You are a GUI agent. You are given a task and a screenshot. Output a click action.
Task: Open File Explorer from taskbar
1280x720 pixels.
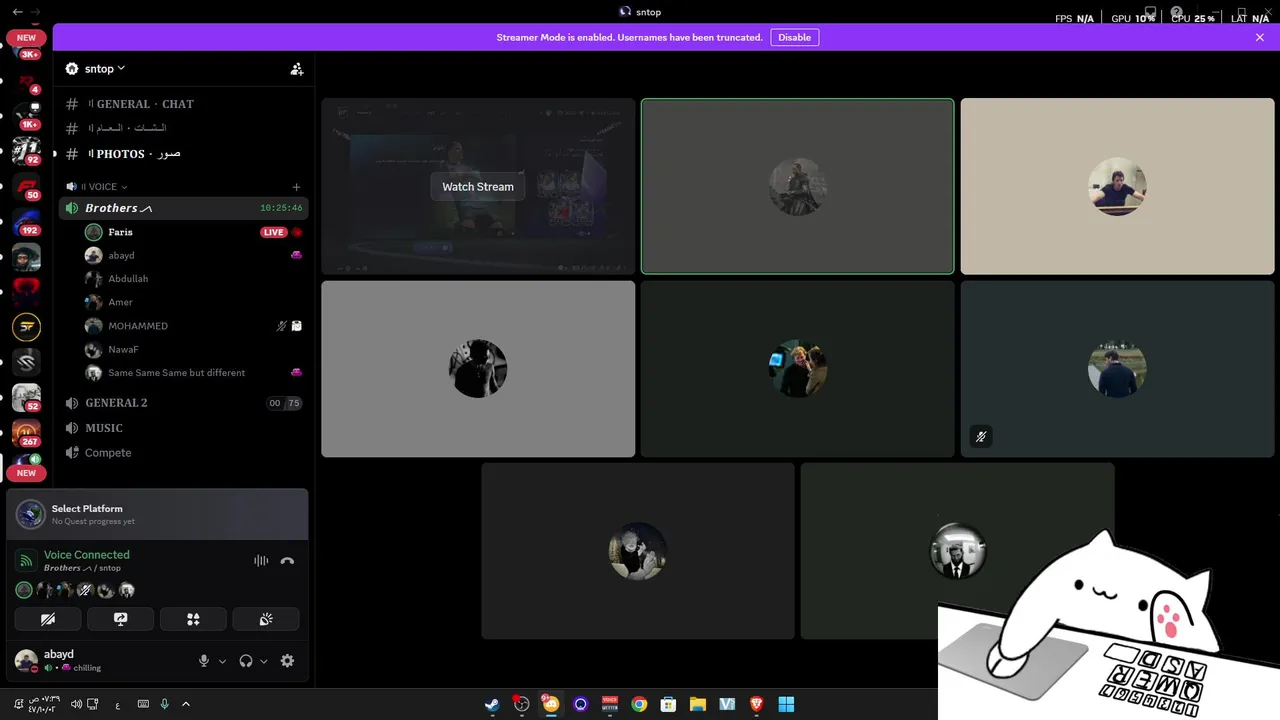[698, 705]
